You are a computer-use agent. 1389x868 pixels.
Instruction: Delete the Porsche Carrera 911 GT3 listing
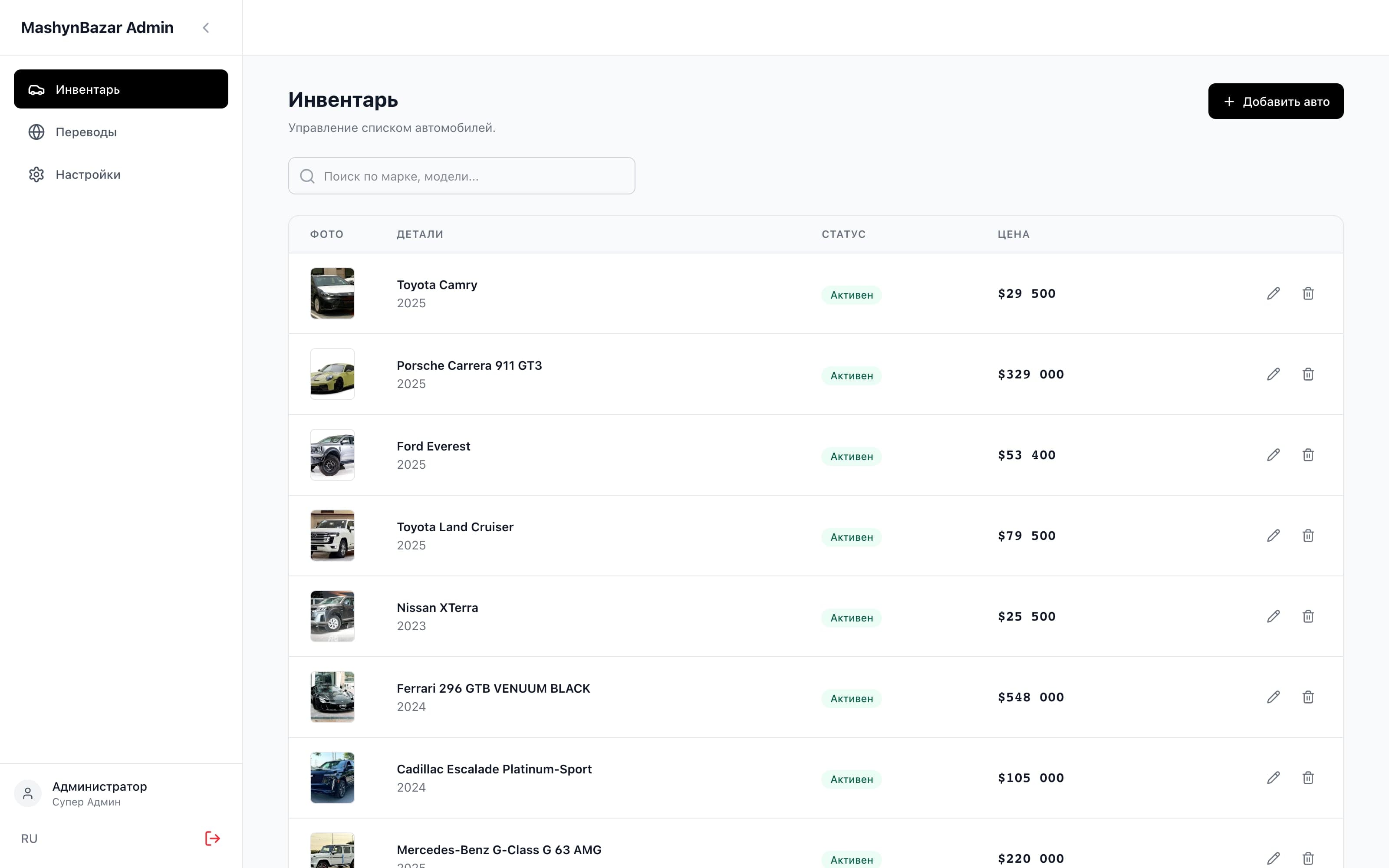tap(1308, 374)
